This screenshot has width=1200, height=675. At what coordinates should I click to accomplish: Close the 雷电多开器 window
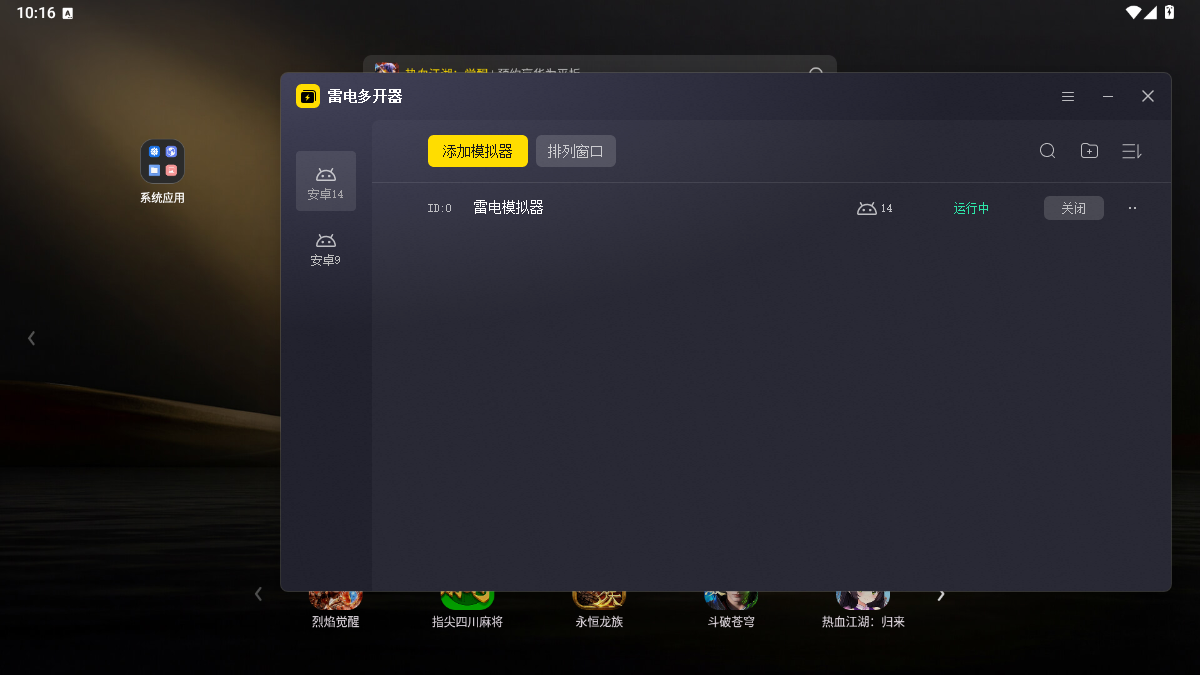[1148, 96]
